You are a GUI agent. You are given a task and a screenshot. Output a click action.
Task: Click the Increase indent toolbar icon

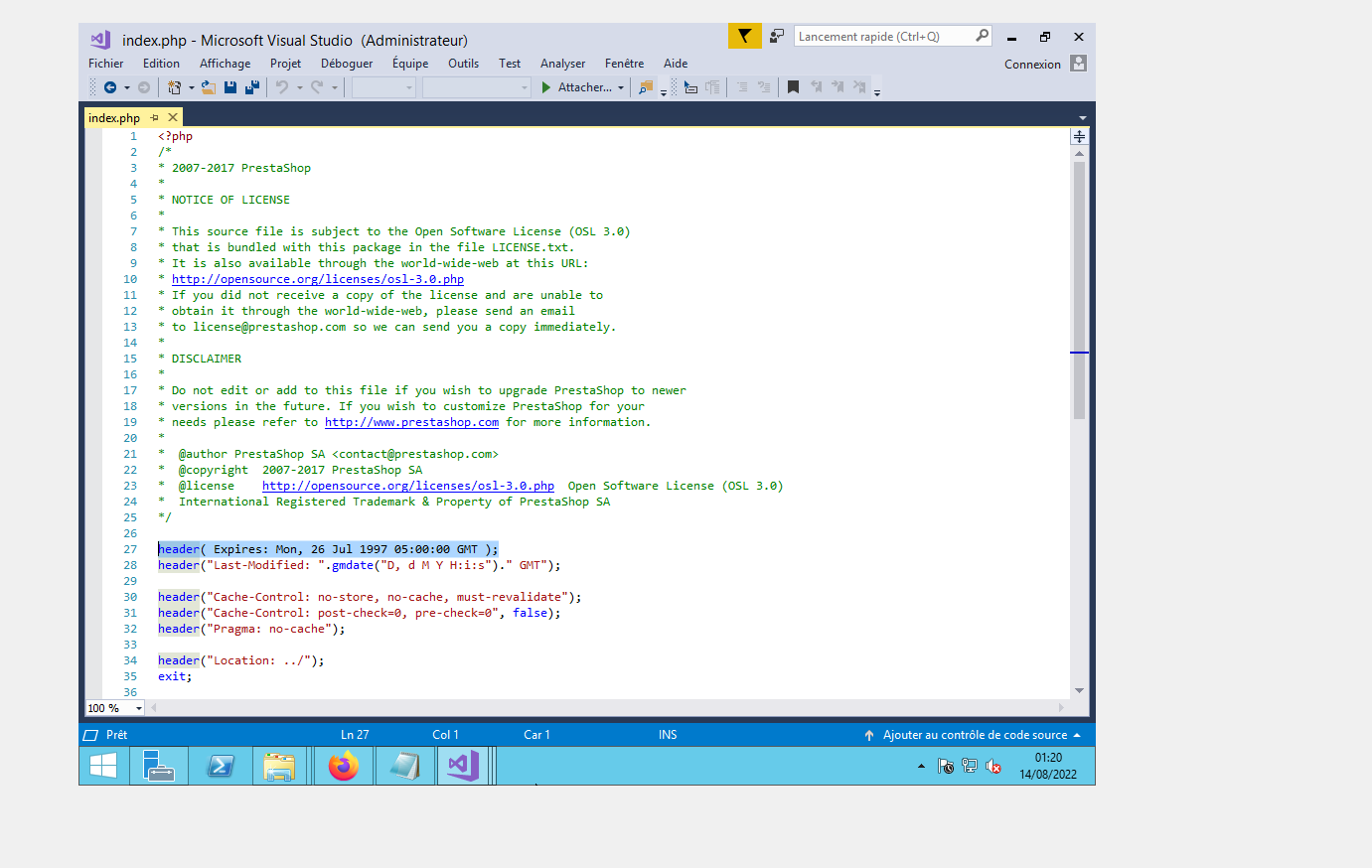click(x=712, y=87)
